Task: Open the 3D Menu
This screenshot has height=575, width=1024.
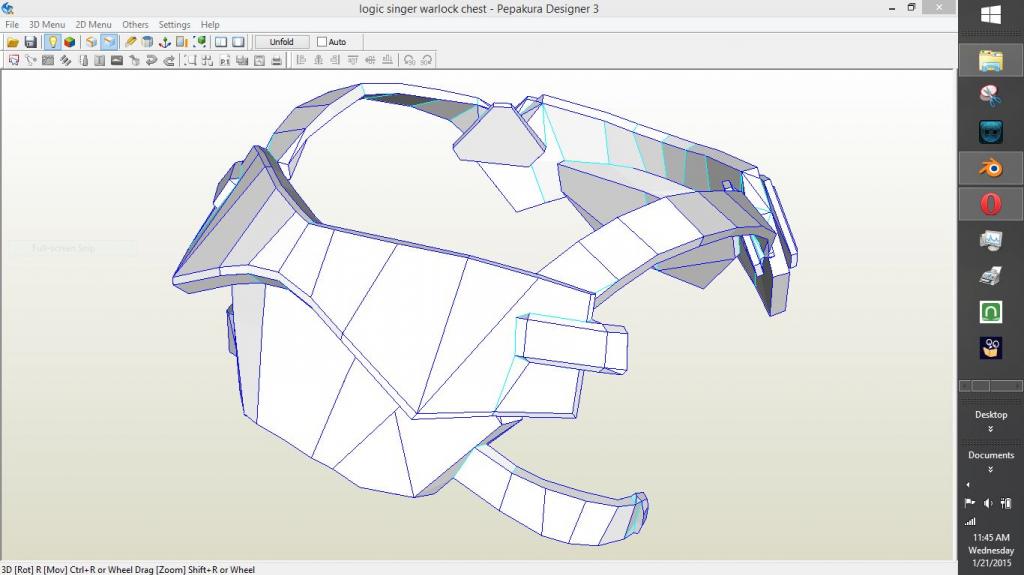Action: (47, 24)
